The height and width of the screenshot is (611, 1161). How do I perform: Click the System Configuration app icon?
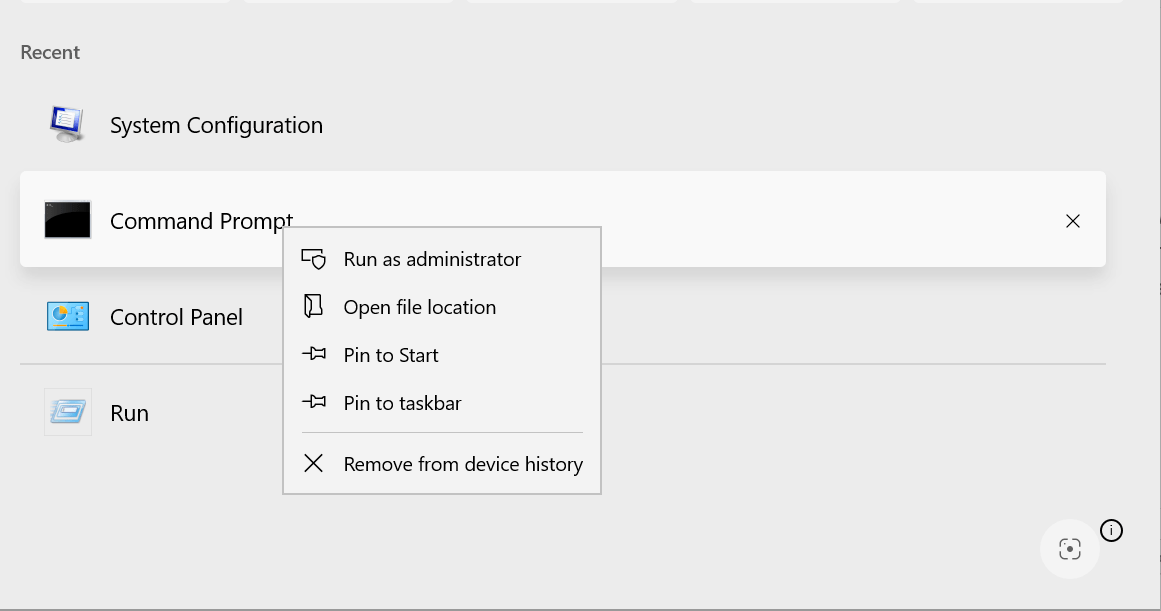tap(68, 124)
